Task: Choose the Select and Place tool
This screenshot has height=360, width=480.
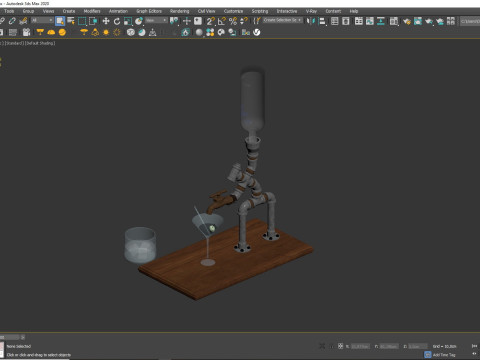Action: pos(139,21)
